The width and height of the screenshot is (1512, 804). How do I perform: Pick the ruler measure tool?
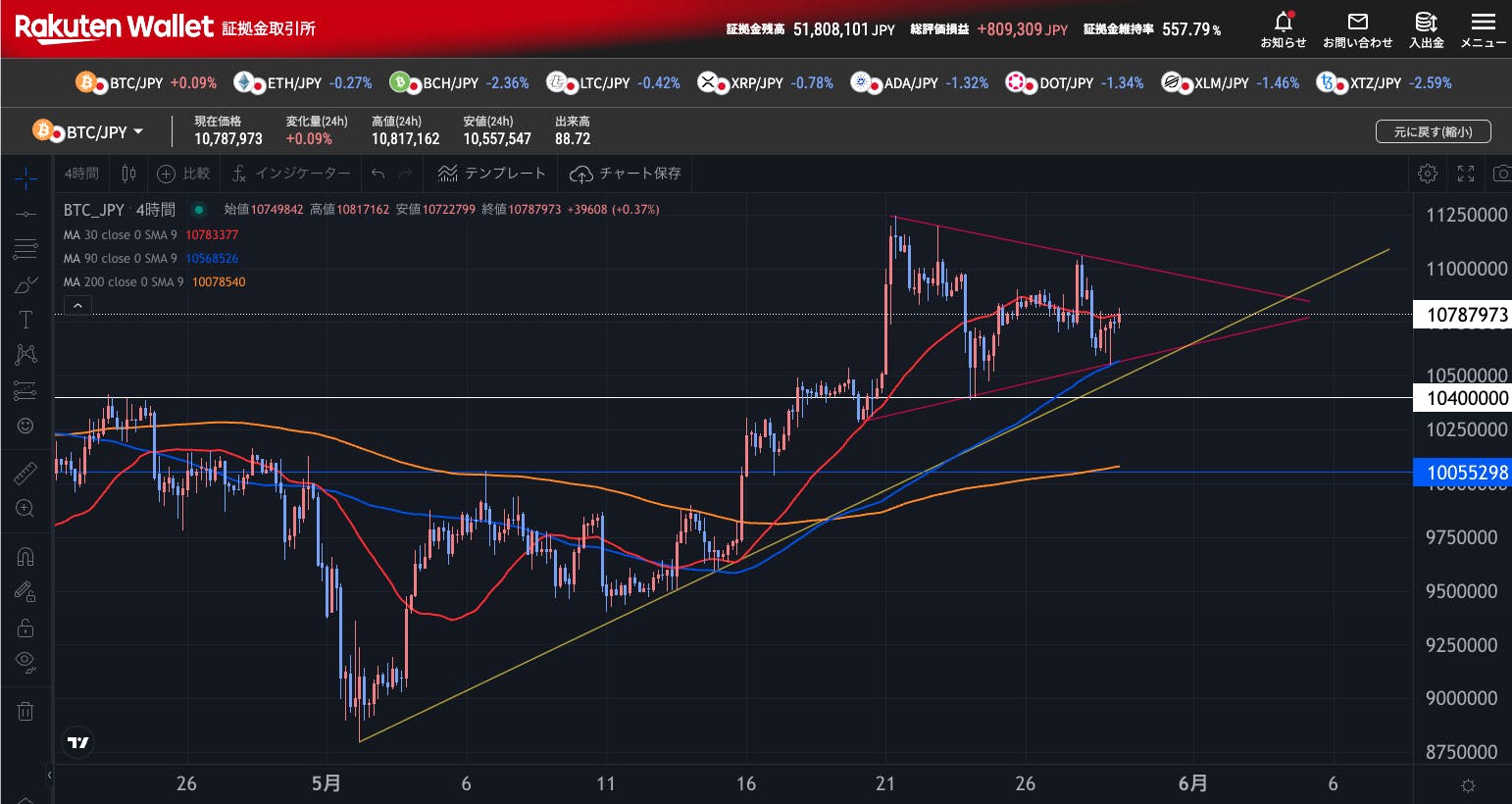(x=25, y=474)
